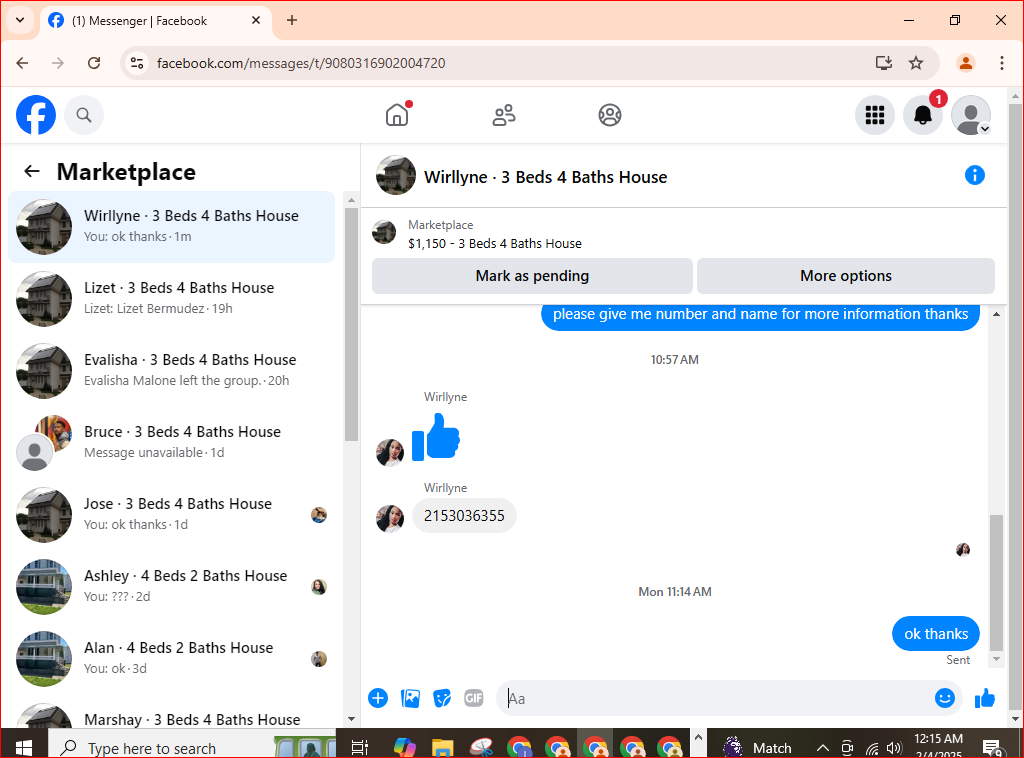The width and height of the screenshot is (1024, 758).
Task: Open the Marshay 3 Beds 4 Baths conversation
Action: [172, 715]
